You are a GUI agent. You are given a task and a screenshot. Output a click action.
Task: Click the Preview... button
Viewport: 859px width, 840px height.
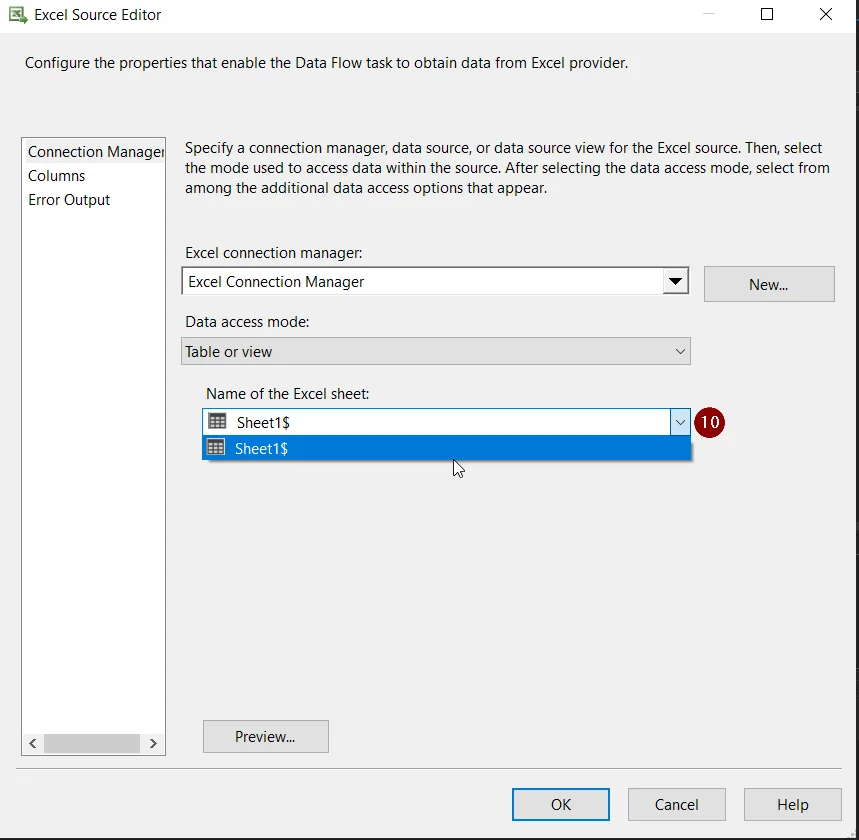click(x=266, y=736)
